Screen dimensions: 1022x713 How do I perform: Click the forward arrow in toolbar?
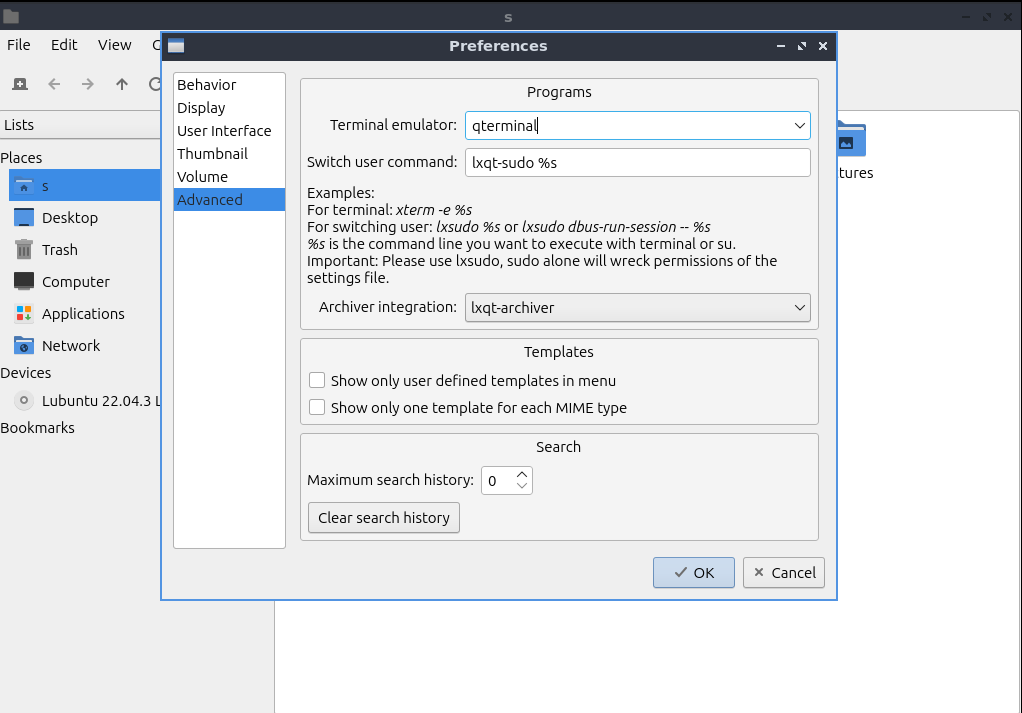[88, 85]
